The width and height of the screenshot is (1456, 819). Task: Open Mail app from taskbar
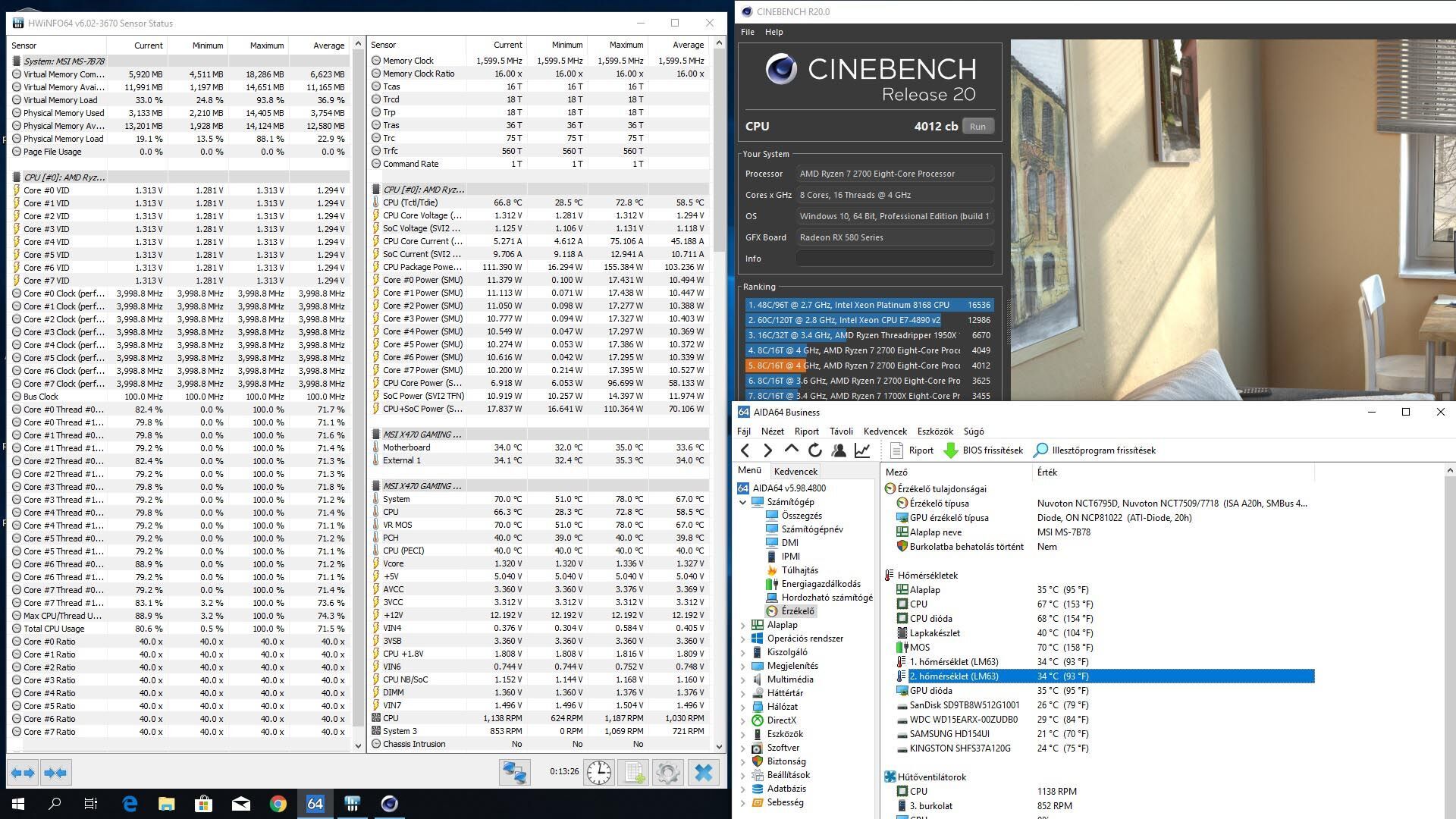pyautogui.click(x=241, y=804)
